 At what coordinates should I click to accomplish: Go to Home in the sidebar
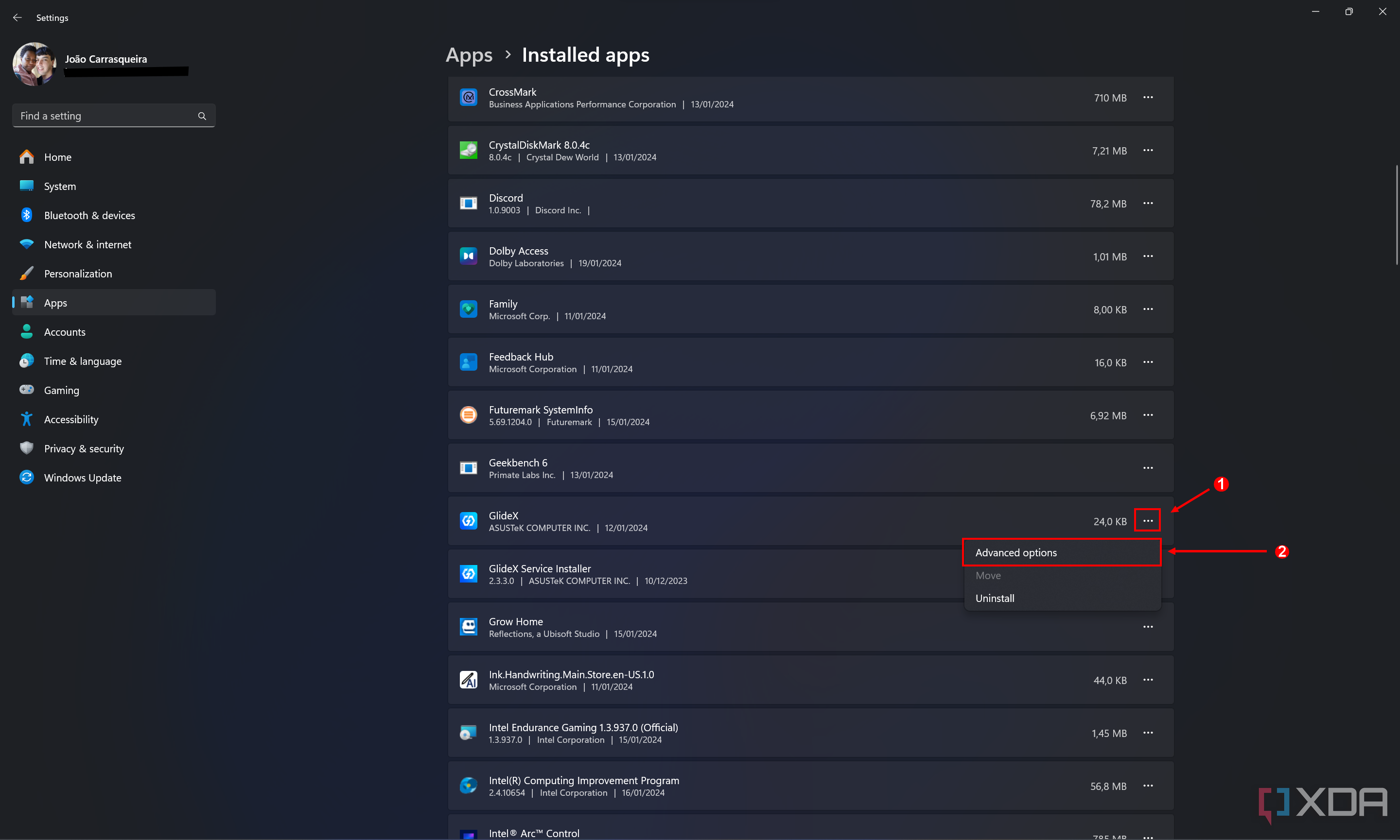coord(113,157)
